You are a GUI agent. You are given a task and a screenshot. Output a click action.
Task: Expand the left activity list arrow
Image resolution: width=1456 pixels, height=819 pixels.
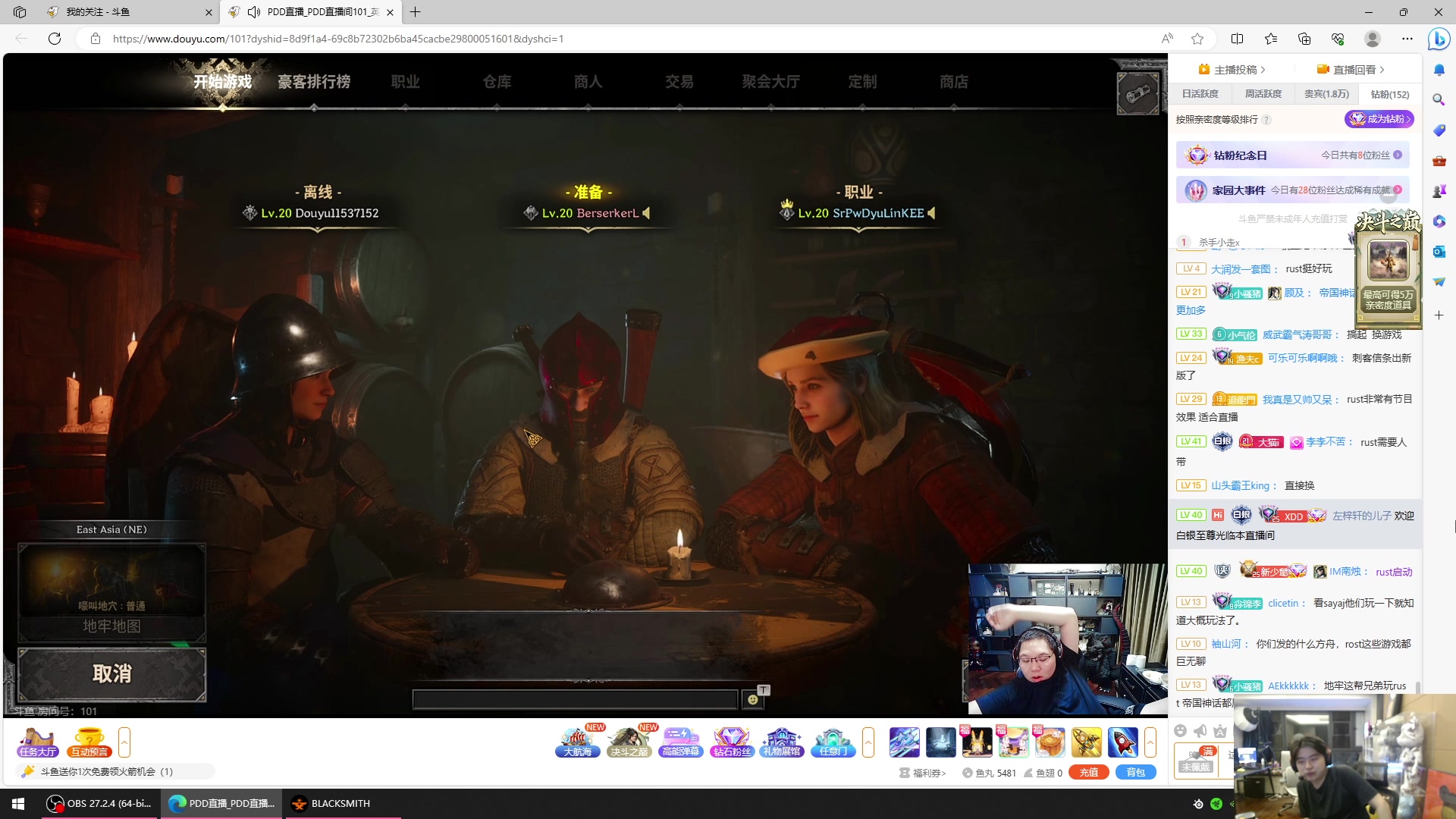pyautogui.click(x=124, y=742)
